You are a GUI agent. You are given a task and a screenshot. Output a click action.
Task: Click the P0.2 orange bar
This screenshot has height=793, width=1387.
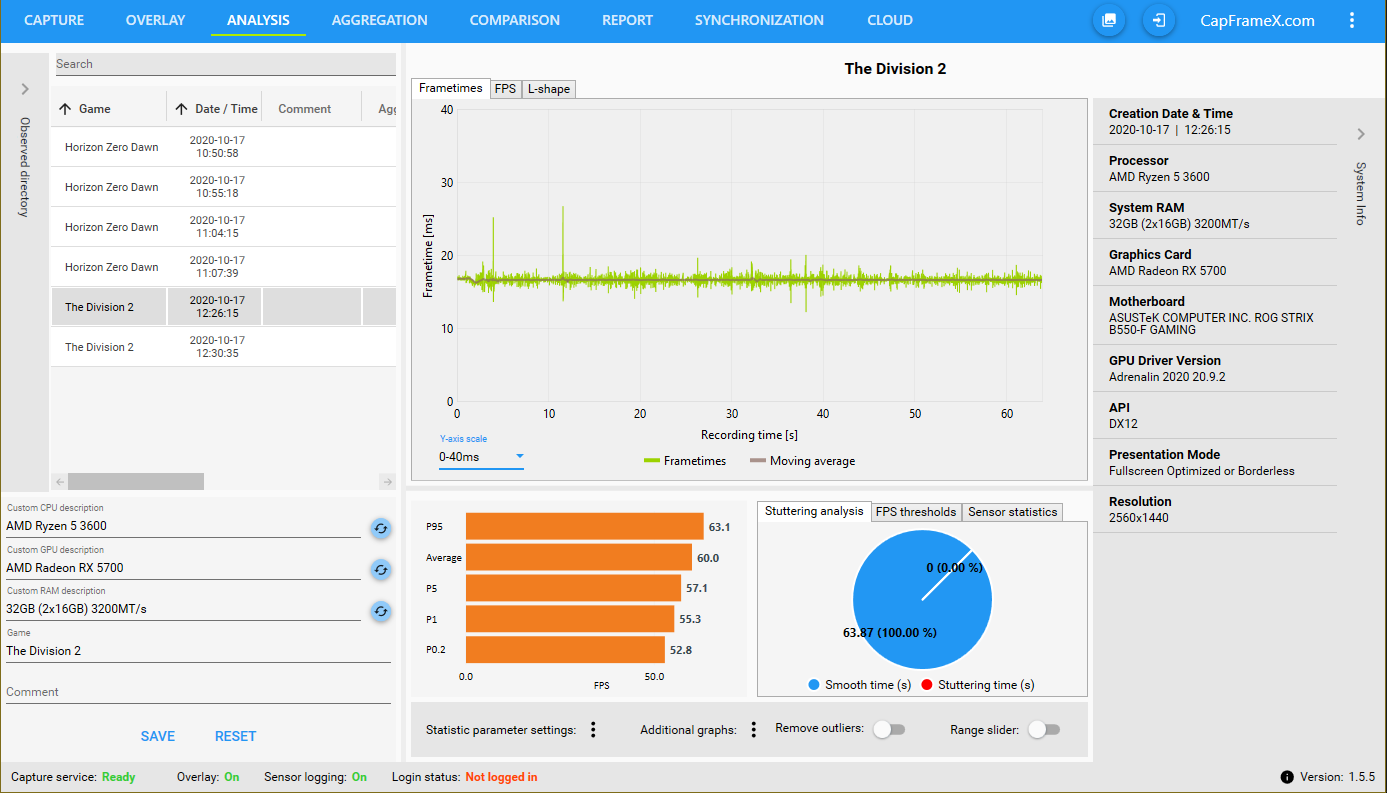pyautogui.click(x=565, y=650)
